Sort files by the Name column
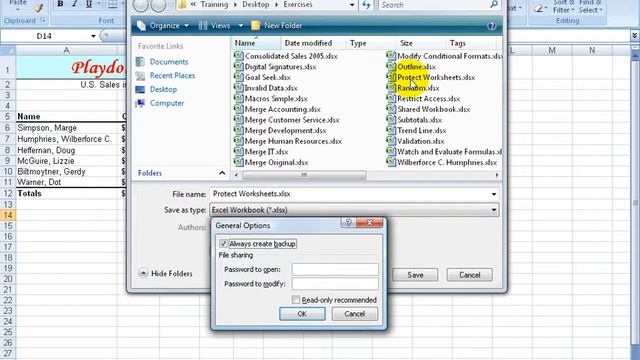This screenshot has height=360, width=640. pos(256,43)
